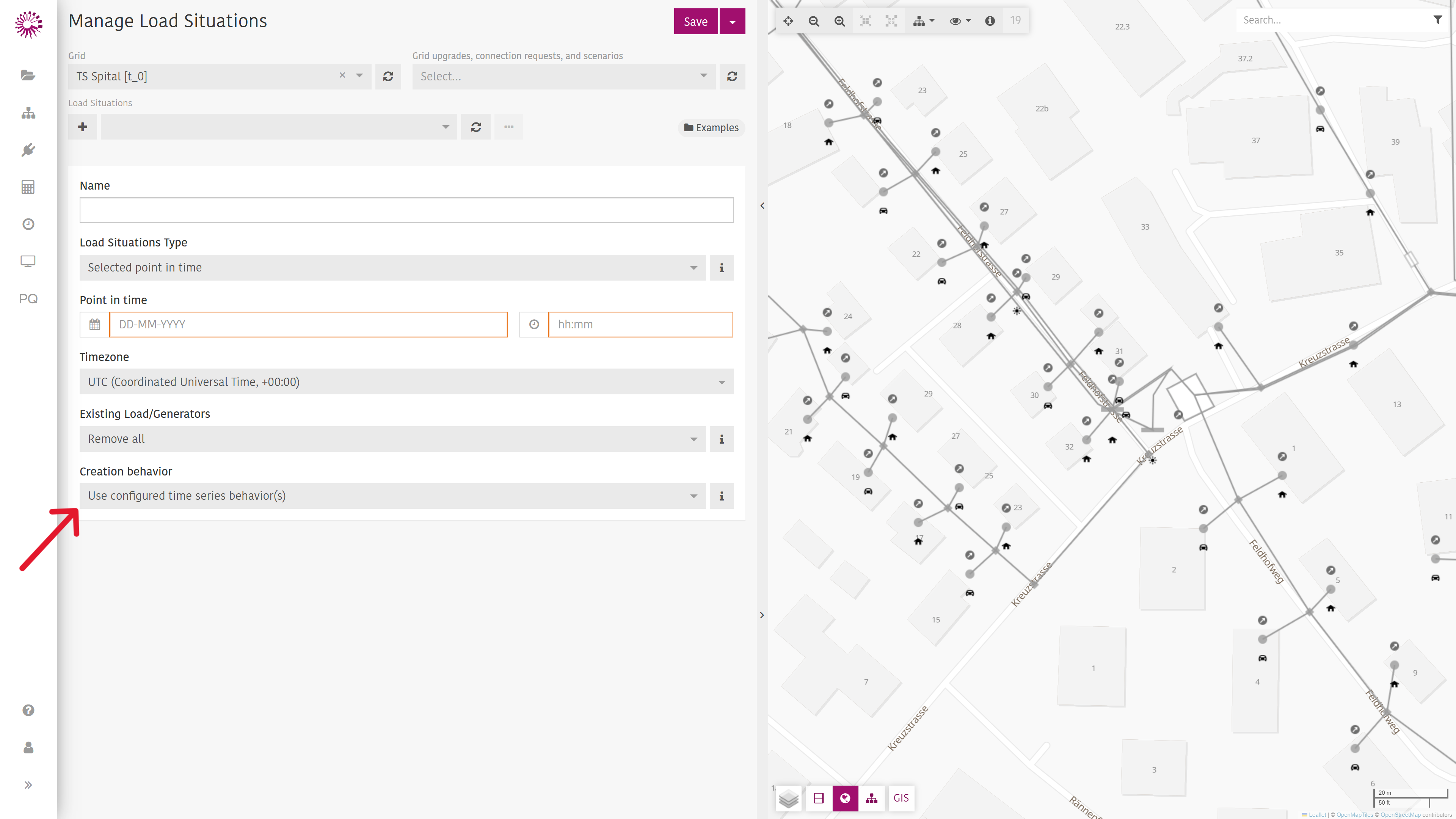
Task: Click the map search filter icon
Action: click(1437, 20)
